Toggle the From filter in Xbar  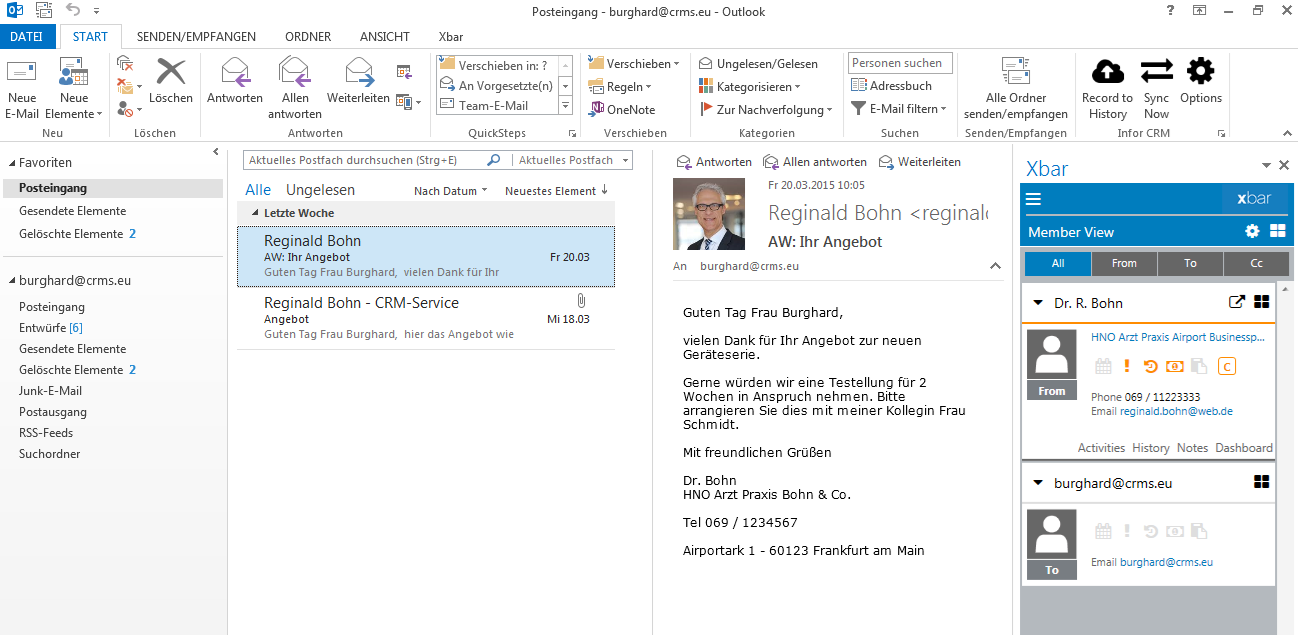coord(1124,263)
